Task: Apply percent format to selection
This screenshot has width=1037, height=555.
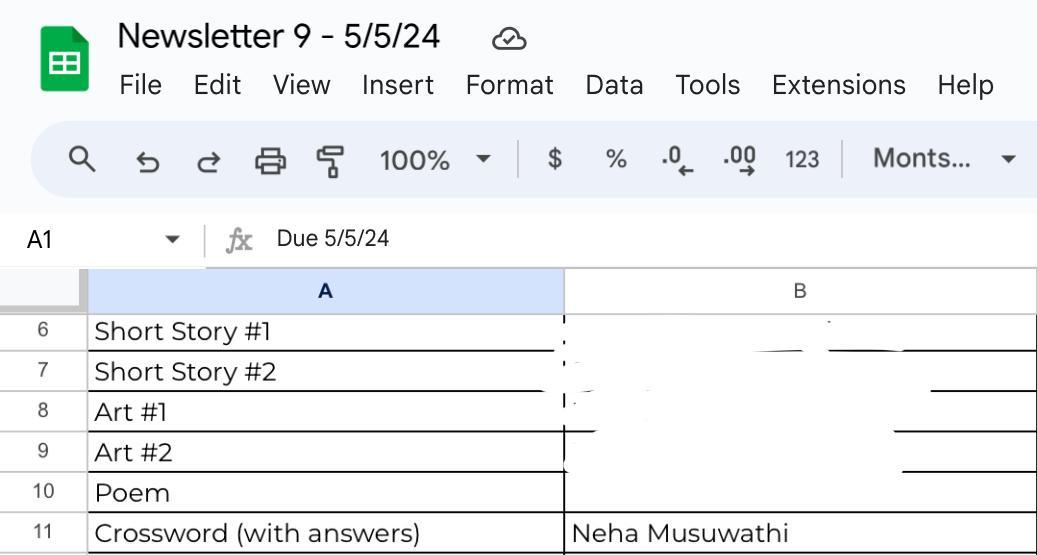Action: 616,159
